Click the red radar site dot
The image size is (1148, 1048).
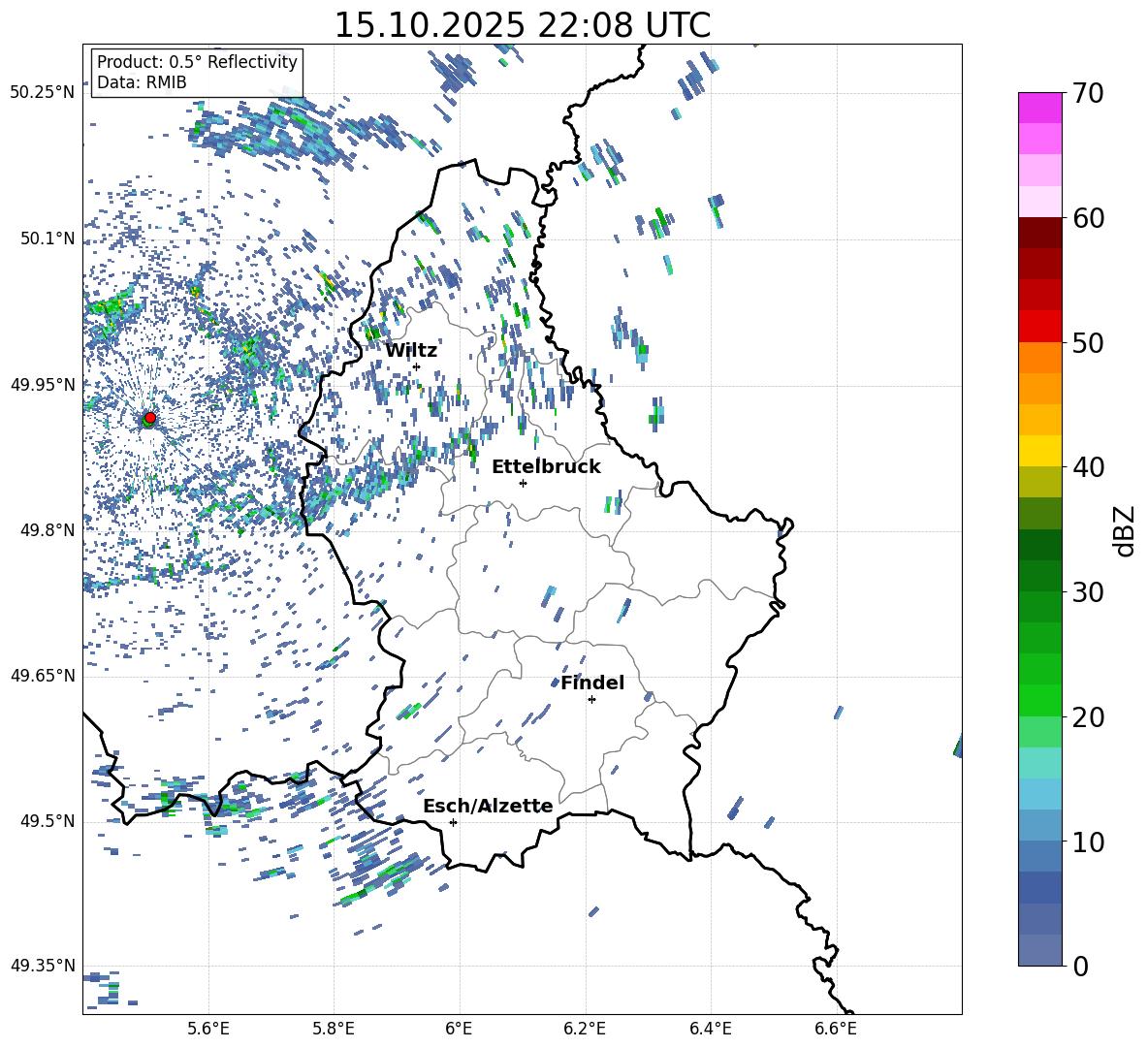coord(149,418)
